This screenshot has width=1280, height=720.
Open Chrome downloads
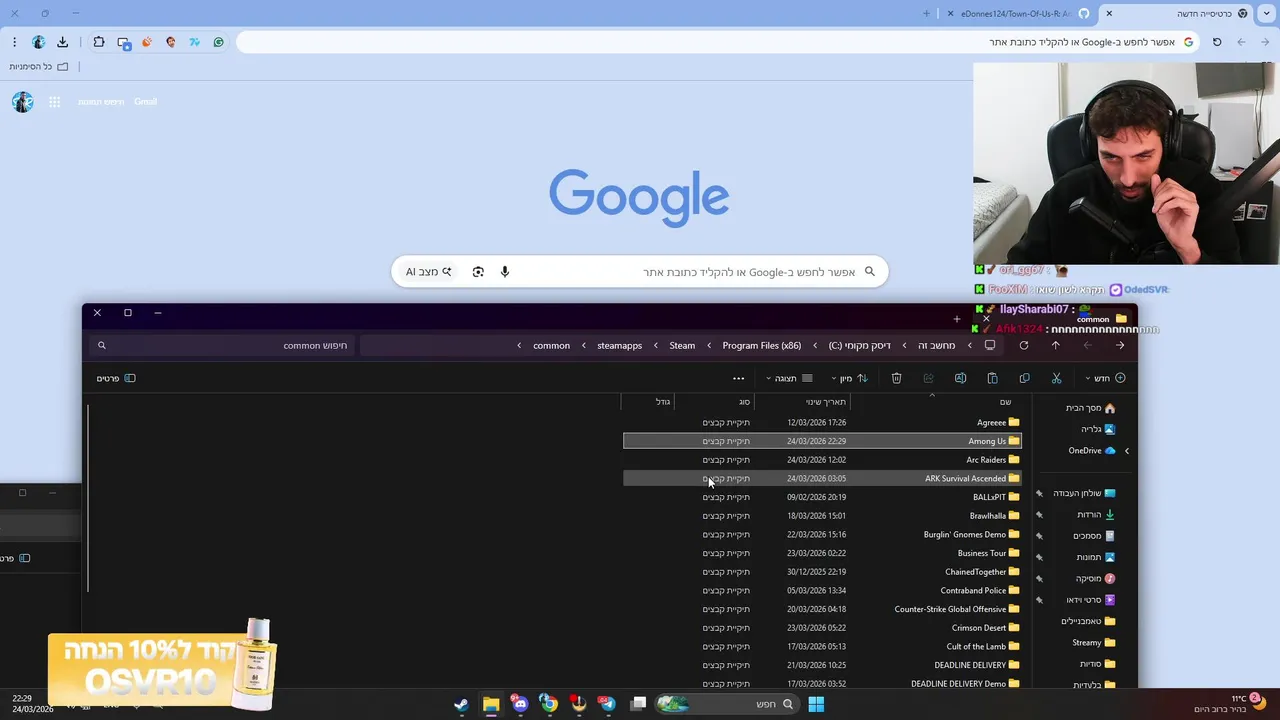[x=62, y=42]
